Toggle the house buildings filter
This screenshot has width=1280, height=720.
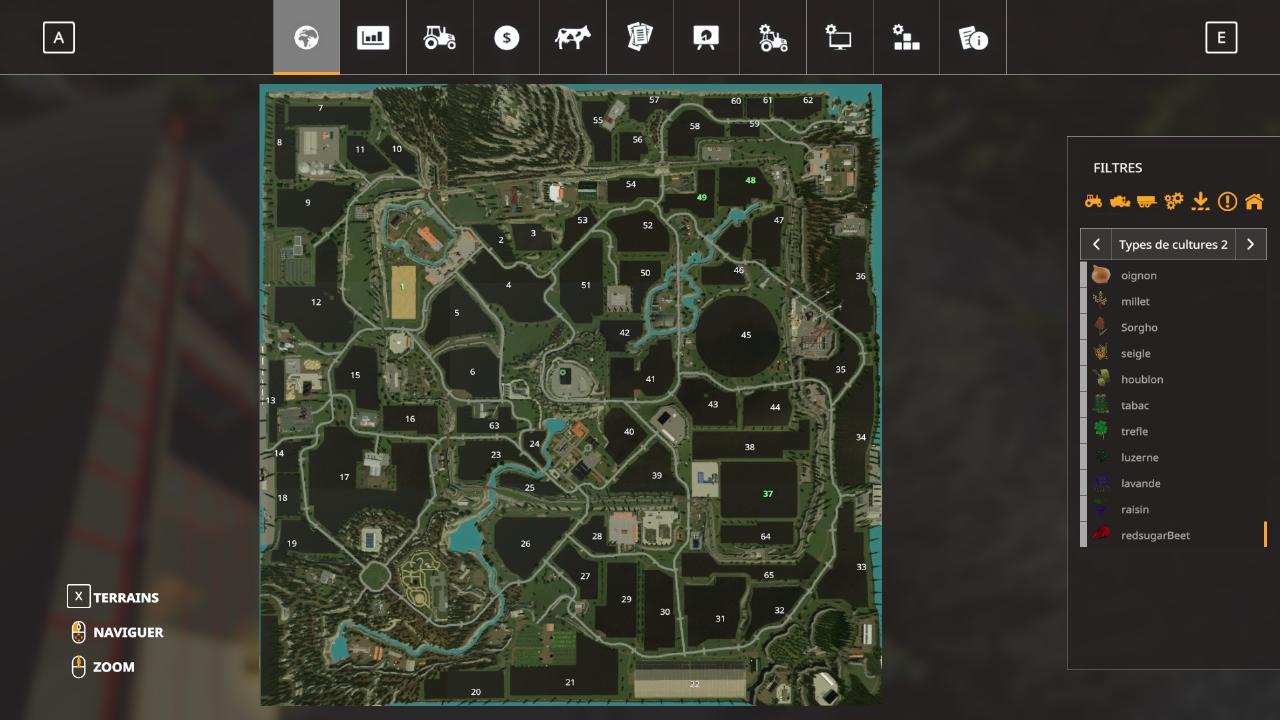click(1254, 201)
